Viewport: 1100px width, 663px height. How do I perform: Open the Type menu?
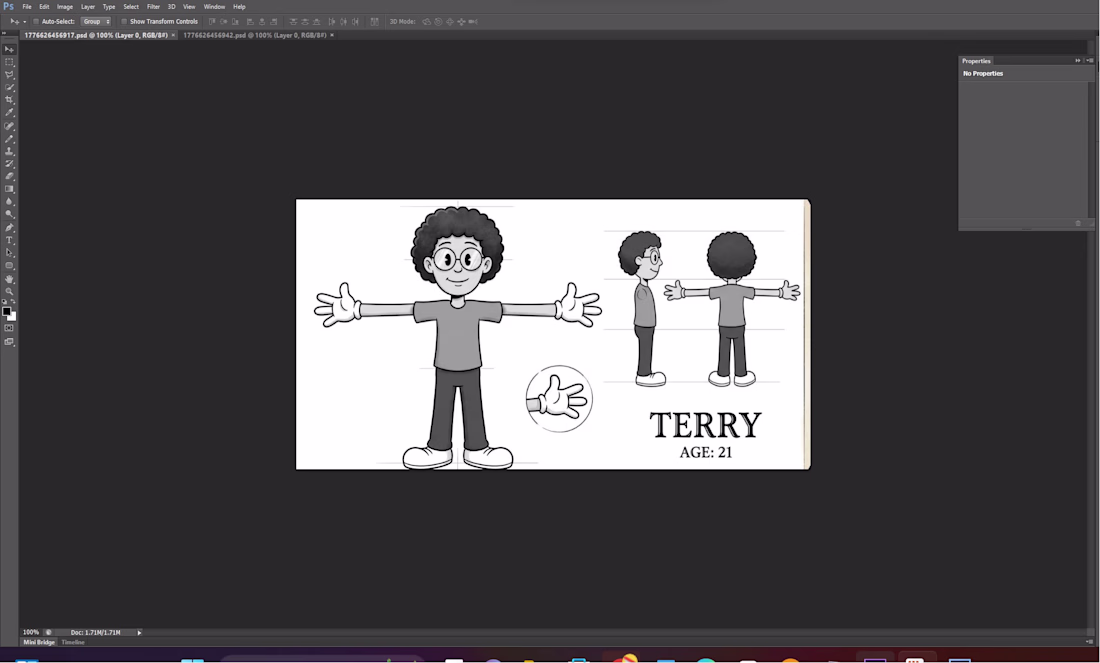(109, 6)
